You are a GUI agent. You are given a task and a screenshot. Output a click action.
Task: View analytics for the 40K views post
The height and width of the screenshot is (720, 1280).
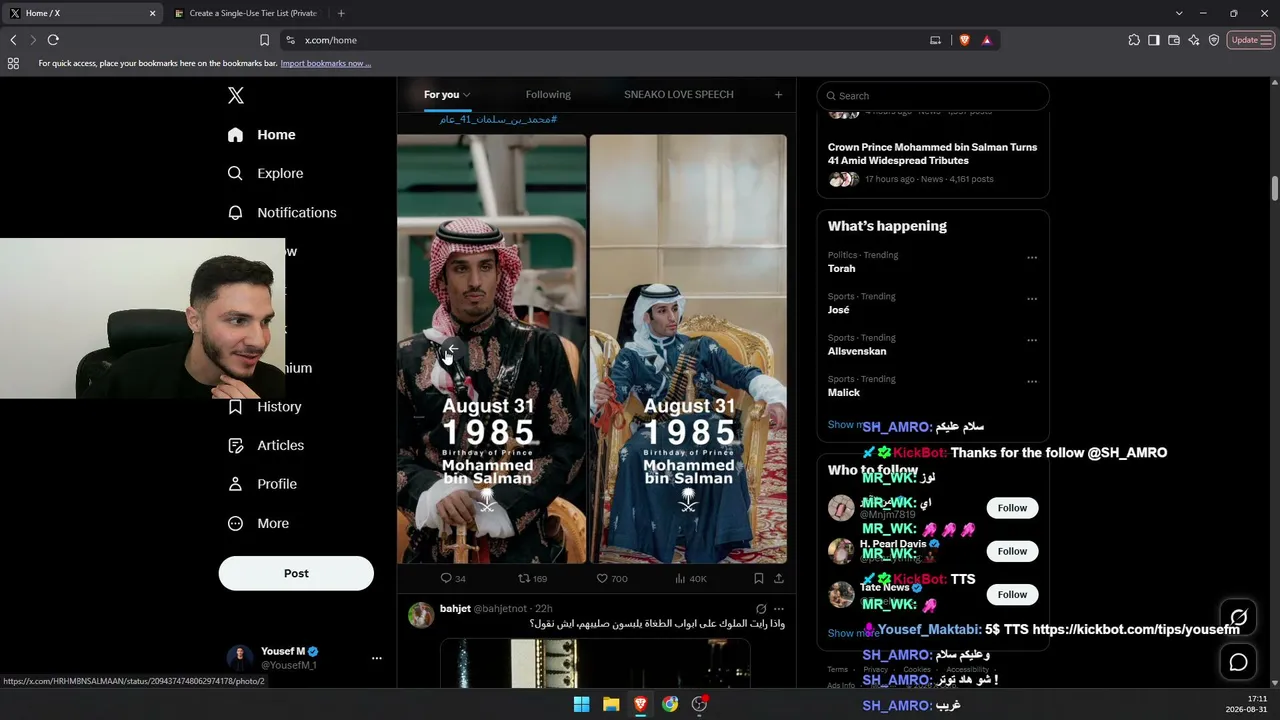(x=691, y=578)
